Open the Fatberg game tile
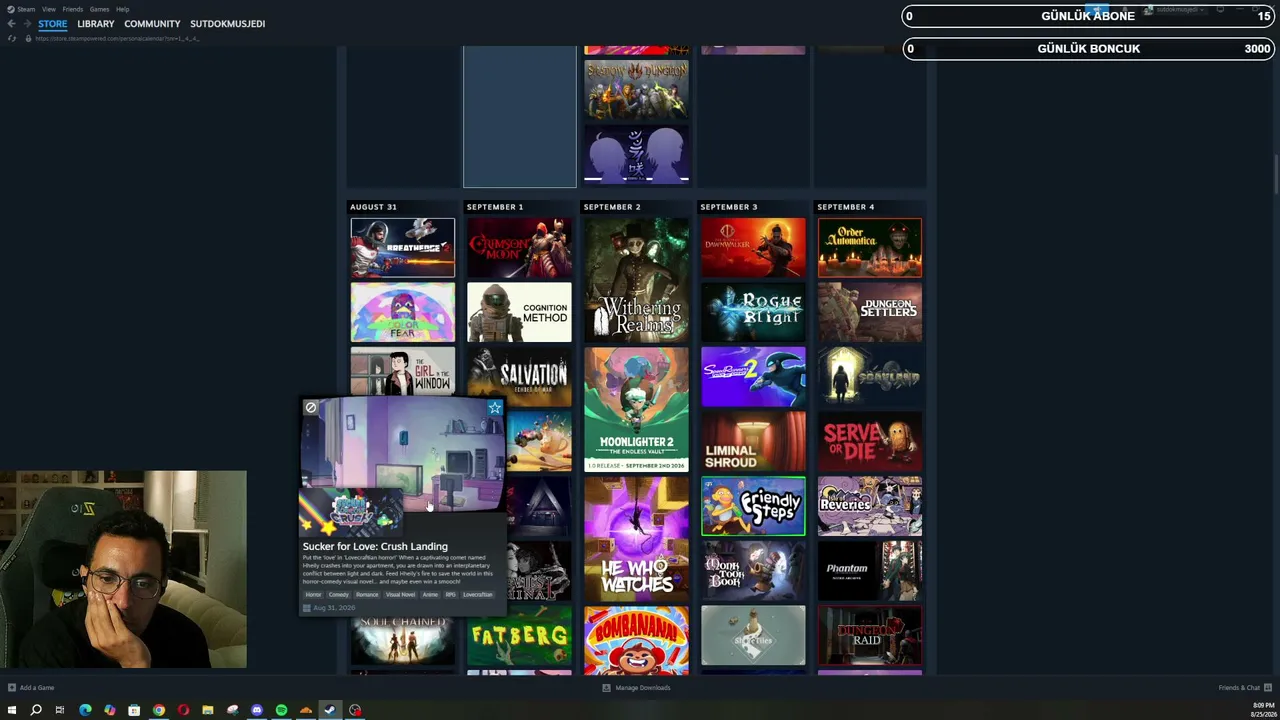Viewport: 1280px width, 720px height. point(519,635)
